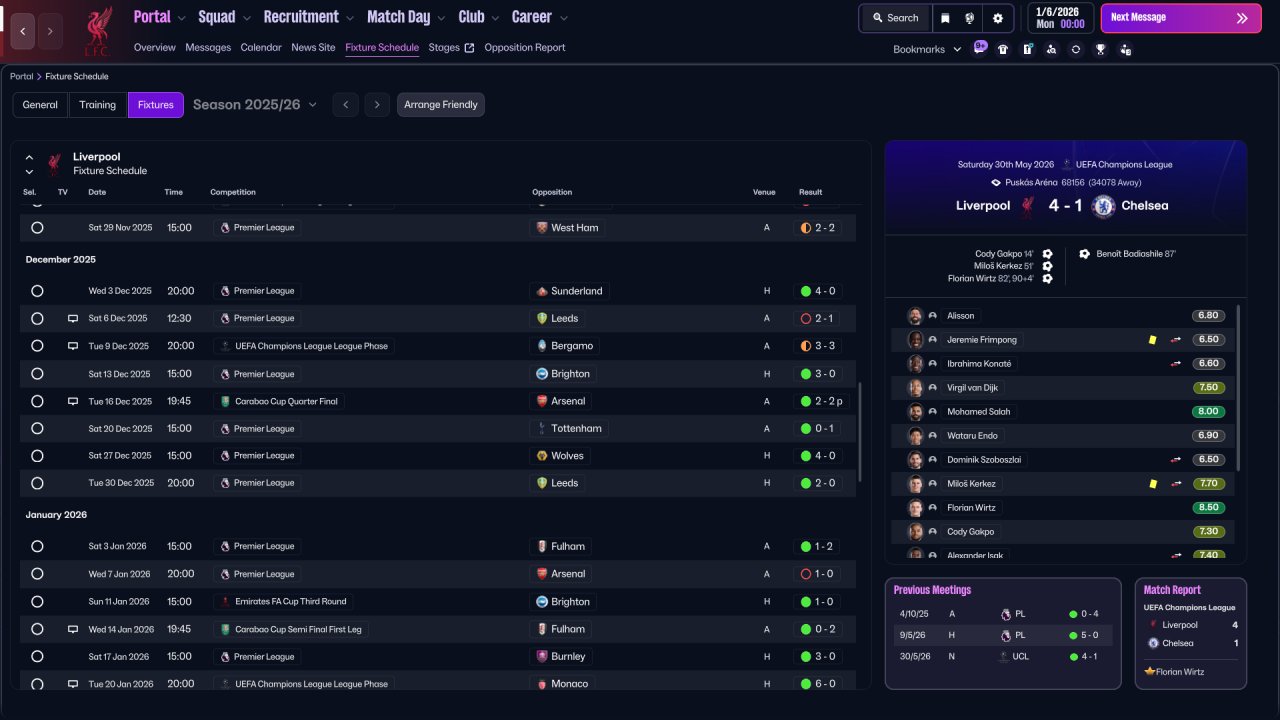Open the Overview tab
The height and width of the screenshot is (720, 1280).
154,48
